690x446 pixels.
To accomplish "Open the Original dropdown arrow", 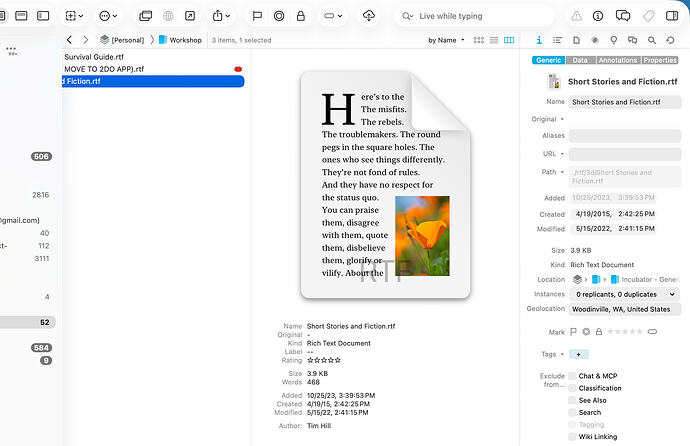I will [x=562, y=119].
